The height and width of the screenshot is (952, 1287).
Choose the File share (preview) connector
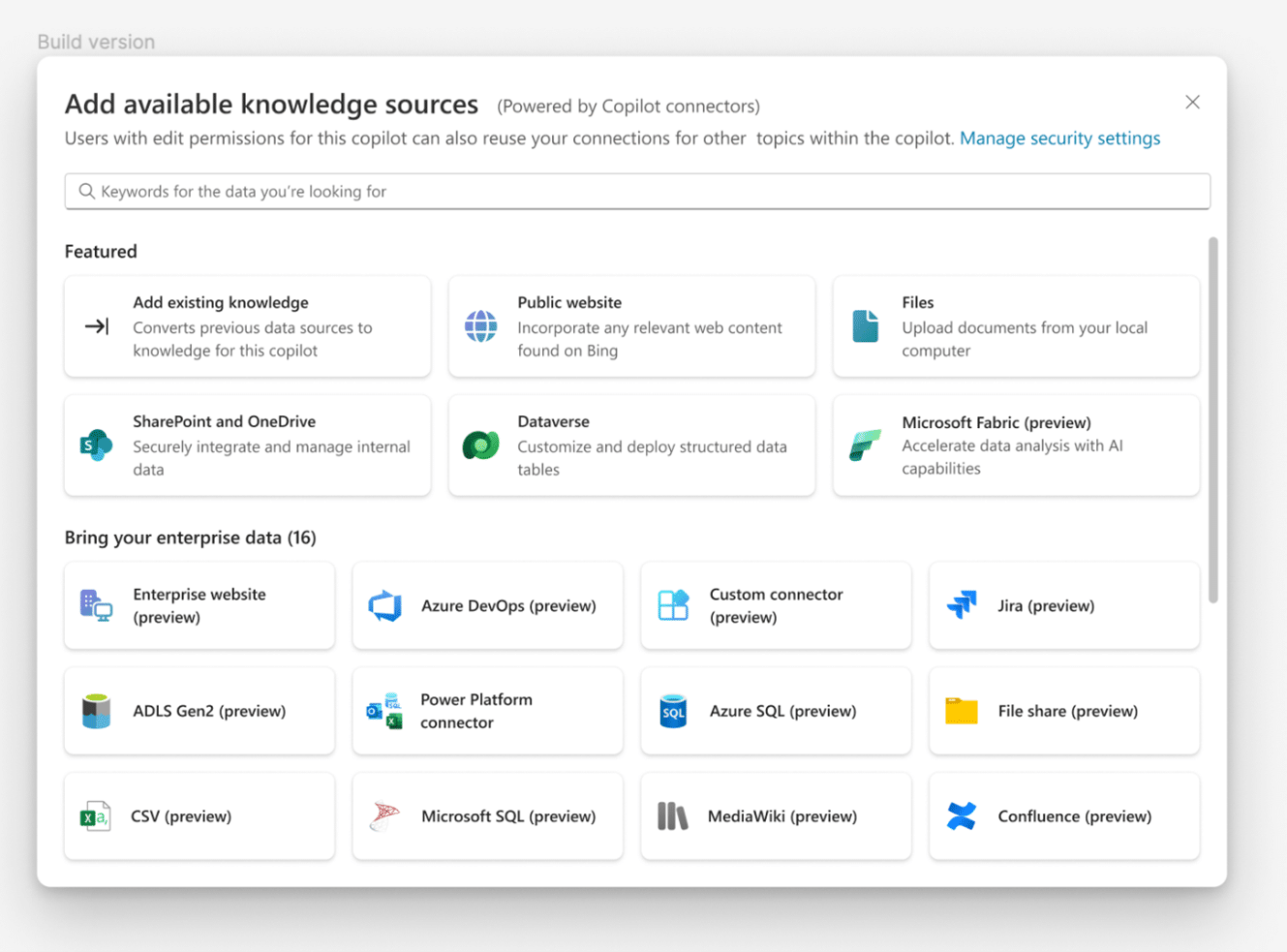[1063, 711]
